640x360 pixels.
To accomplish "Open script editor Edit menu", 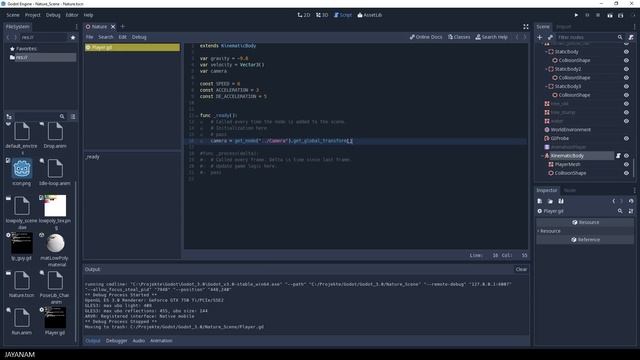I will click(x=122, y=37).
